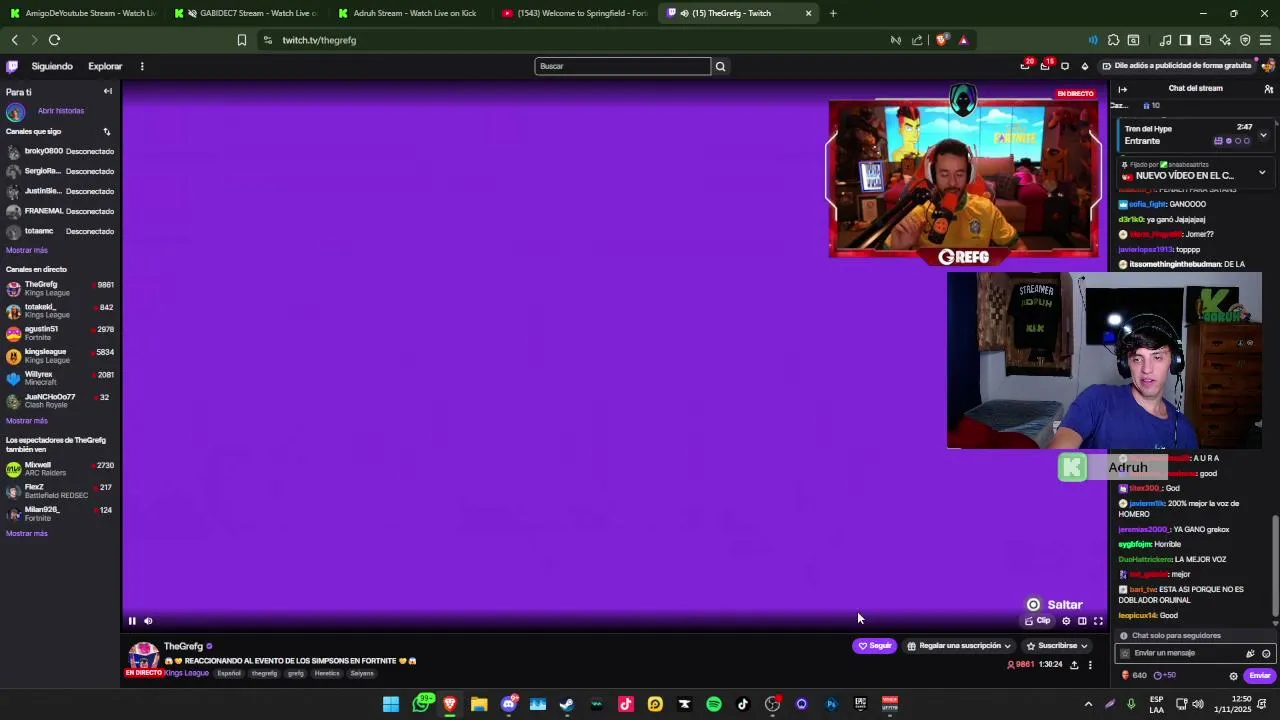Pause the stream playback

coord(132,621)
